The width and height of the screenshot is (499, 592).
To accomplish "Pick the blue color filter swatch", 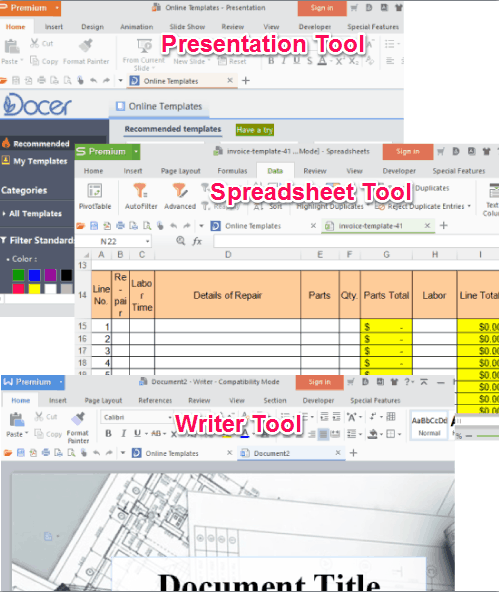I will [34, 275].
